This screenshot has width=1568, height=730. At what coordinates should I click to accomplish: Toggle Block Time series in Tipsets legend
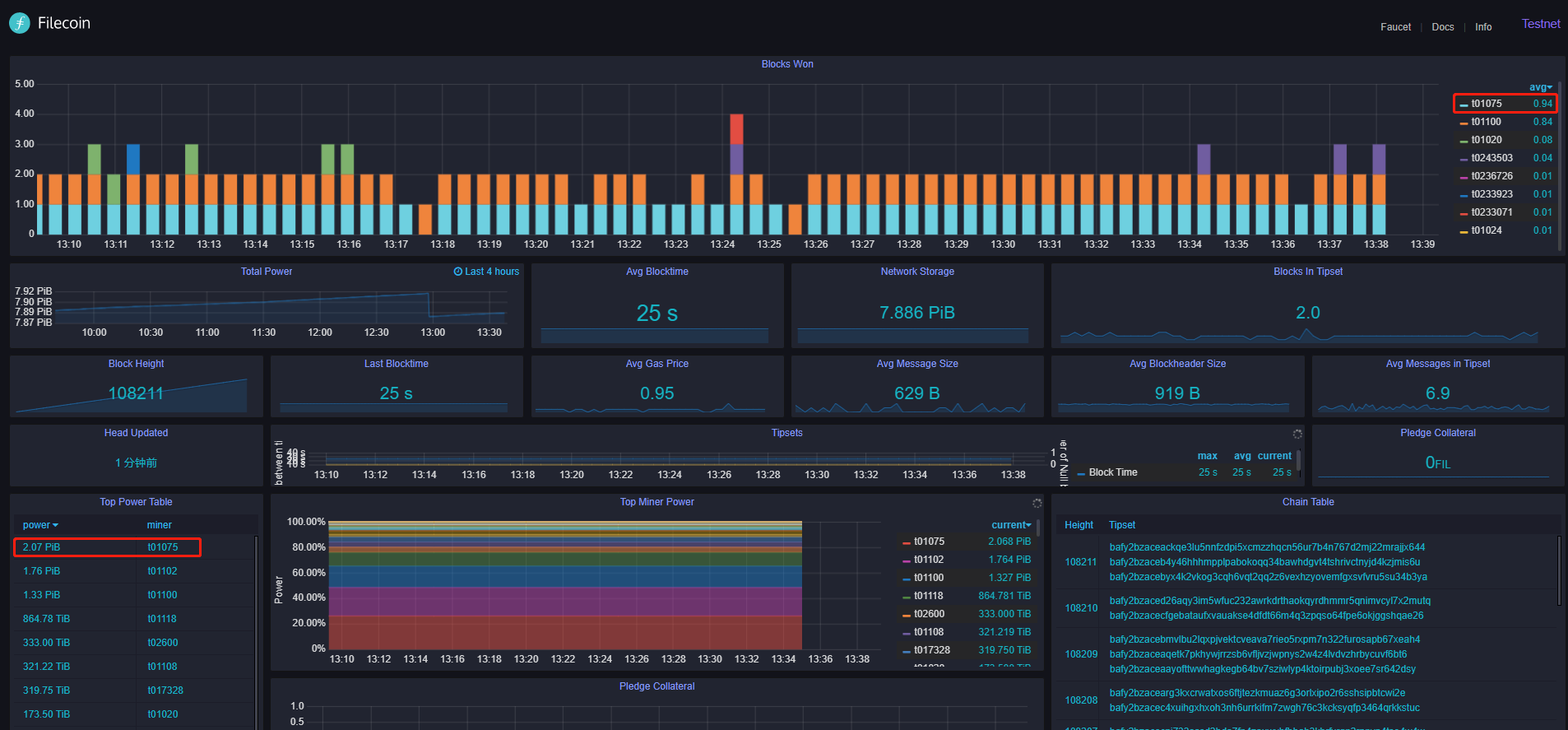(x=1113, y=472)
